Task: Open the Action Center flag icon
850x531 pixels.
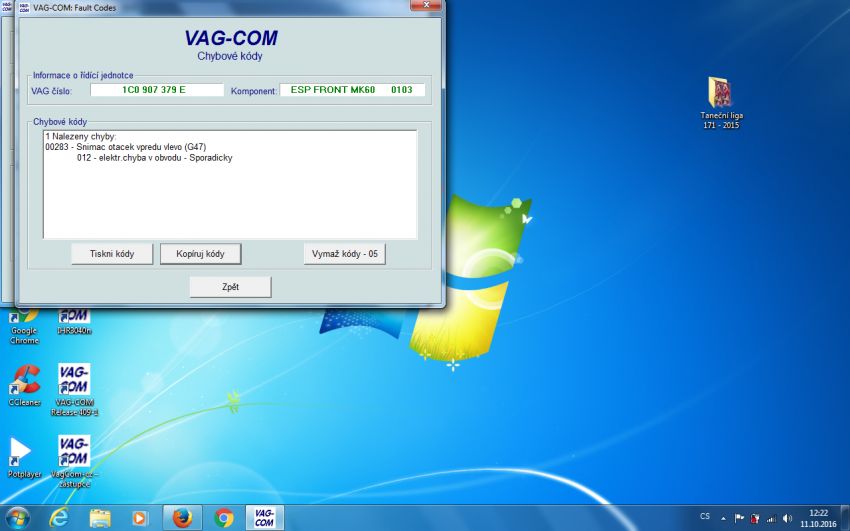Action: pyautogui.click(x=740, y=518)
